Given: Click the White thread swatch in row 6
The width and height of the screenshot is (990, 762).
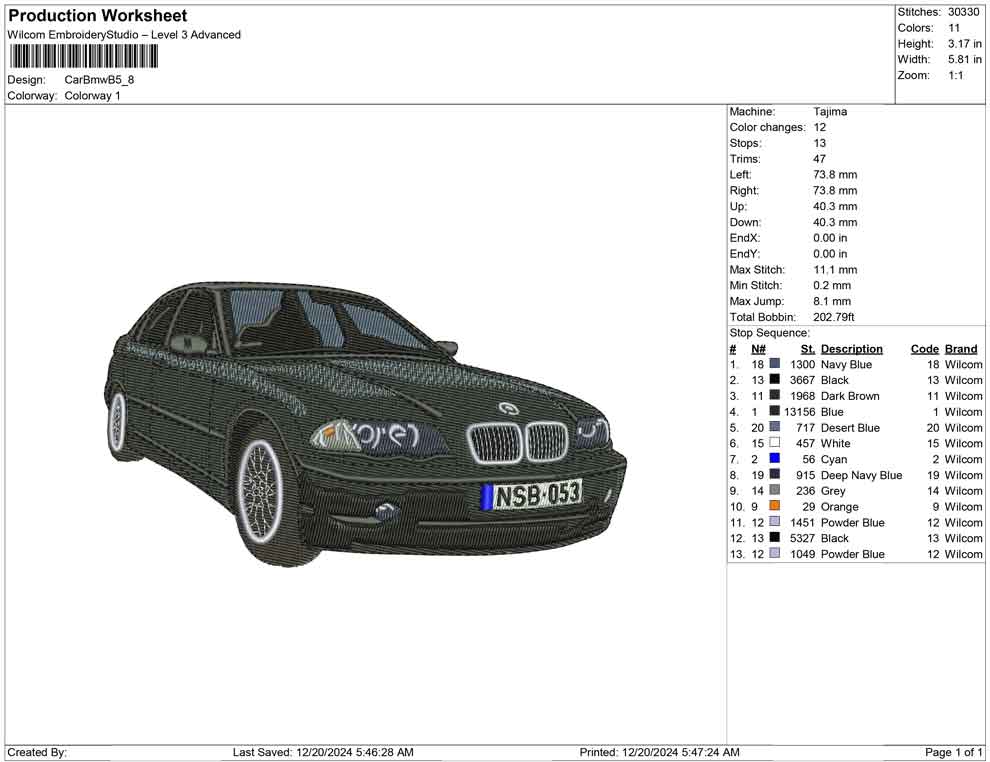Looking at the screenshot, I should (x=774, y=443).
